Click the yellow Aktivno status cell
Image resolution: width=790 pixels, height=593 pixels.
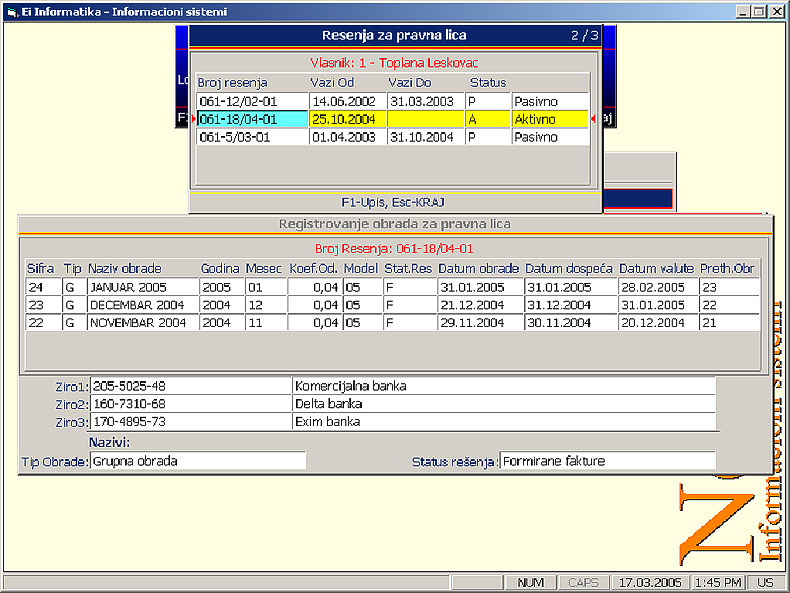point(550,119)
